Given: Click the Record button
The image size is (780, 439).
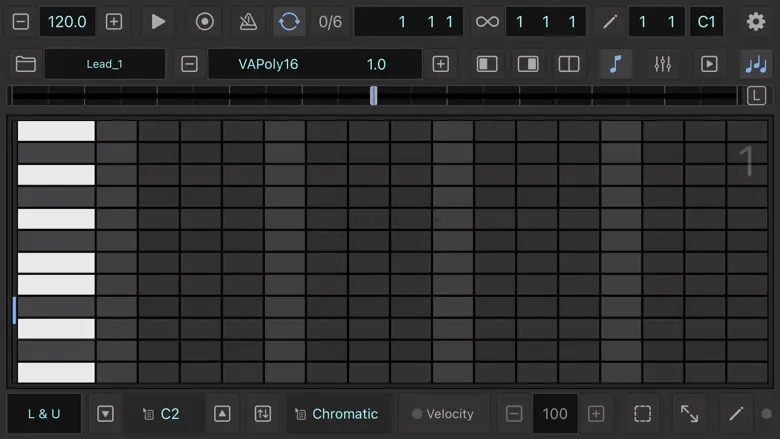Looking at the screenshot, I should (204, 21).
